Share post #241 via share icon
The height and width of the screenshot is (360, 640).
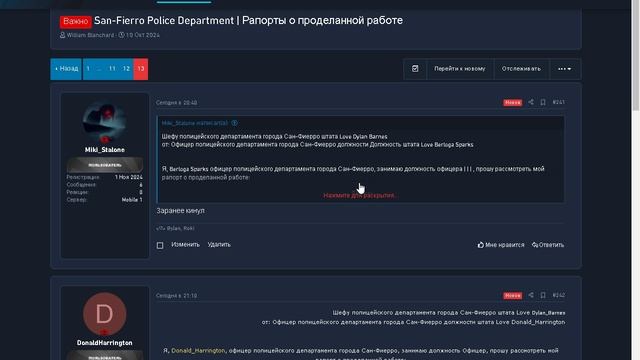tap(531, 102)
